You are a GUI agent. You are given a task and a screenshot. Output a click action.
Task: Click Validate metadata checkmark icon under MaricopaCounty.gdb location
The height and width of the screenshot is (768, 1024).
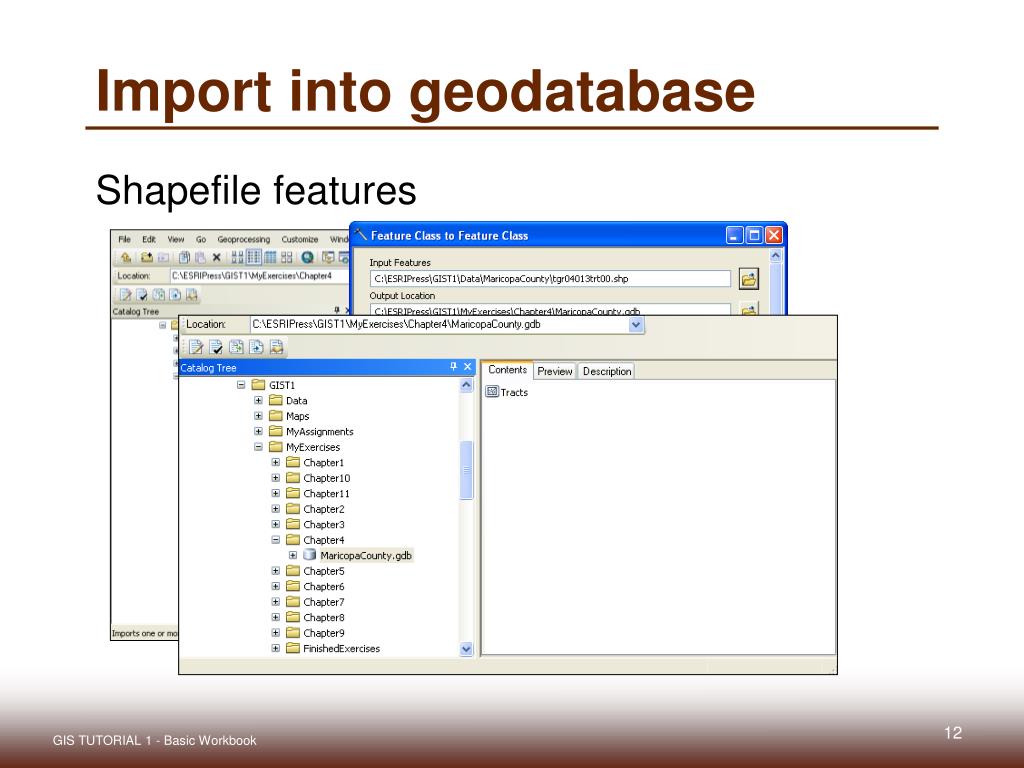pos(216,347)
